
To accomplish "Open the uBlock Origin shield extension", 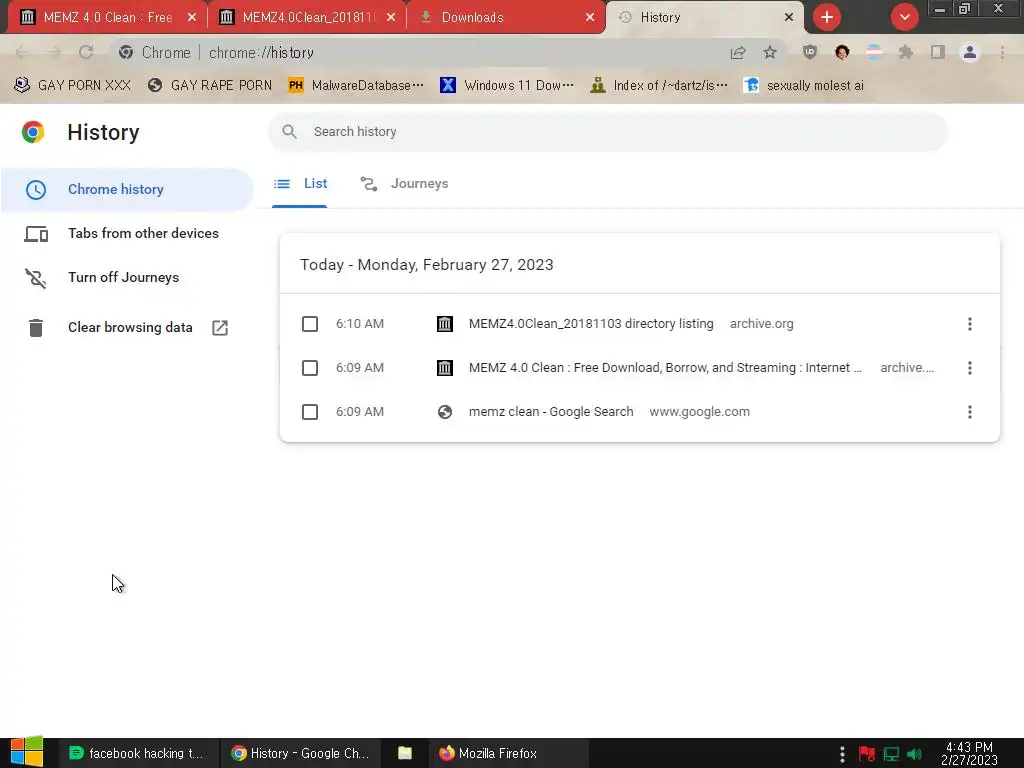I will tap(810, 52).
